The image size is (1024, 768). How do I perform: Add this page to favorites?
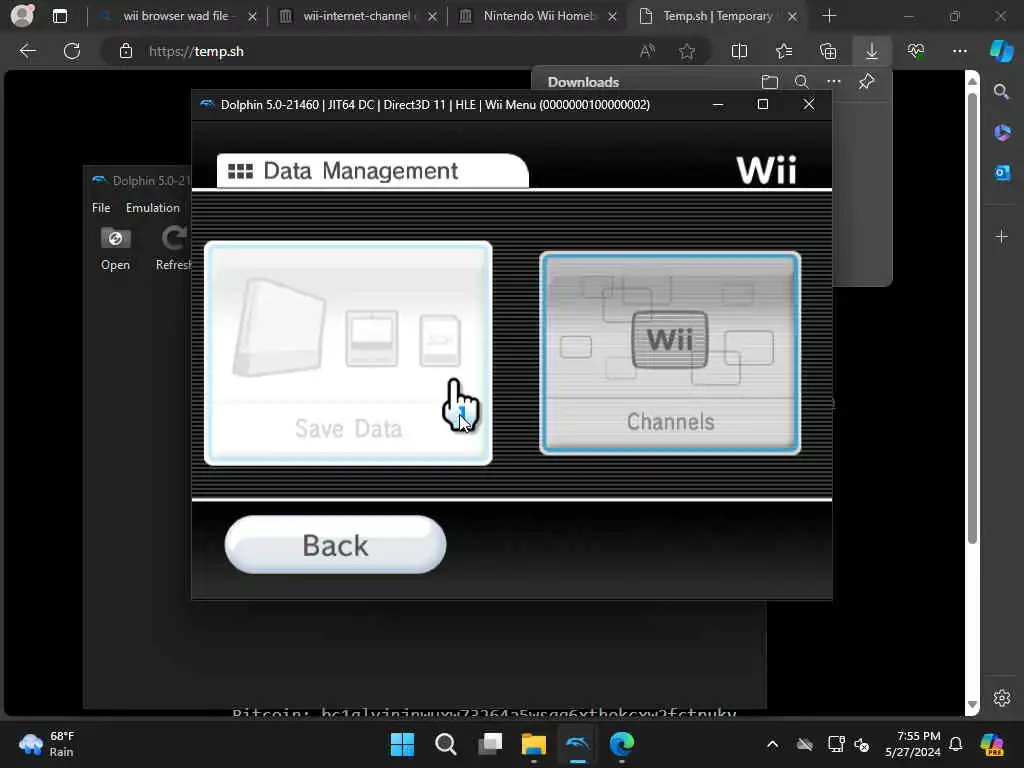(x=686, y=51)
